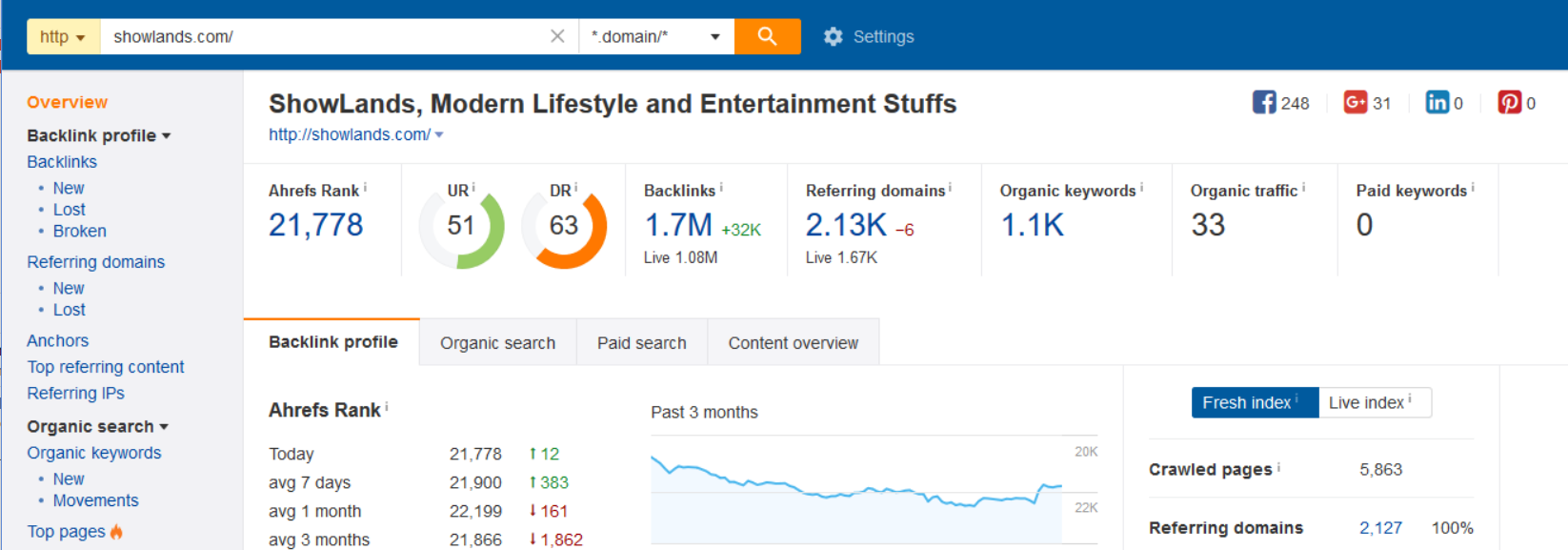This screenshot has width=1568, height=550.
Task: Open the Content overview tab
Action: coord(794,343)
